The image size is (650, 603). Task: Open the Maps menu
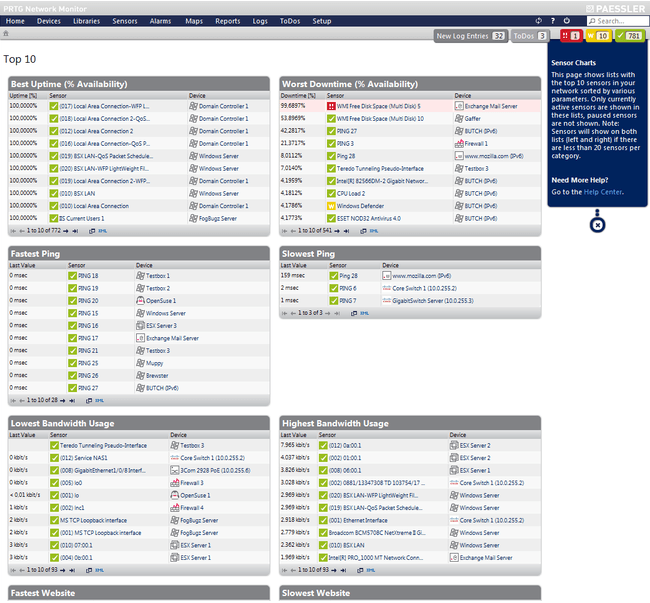[194, 21]
